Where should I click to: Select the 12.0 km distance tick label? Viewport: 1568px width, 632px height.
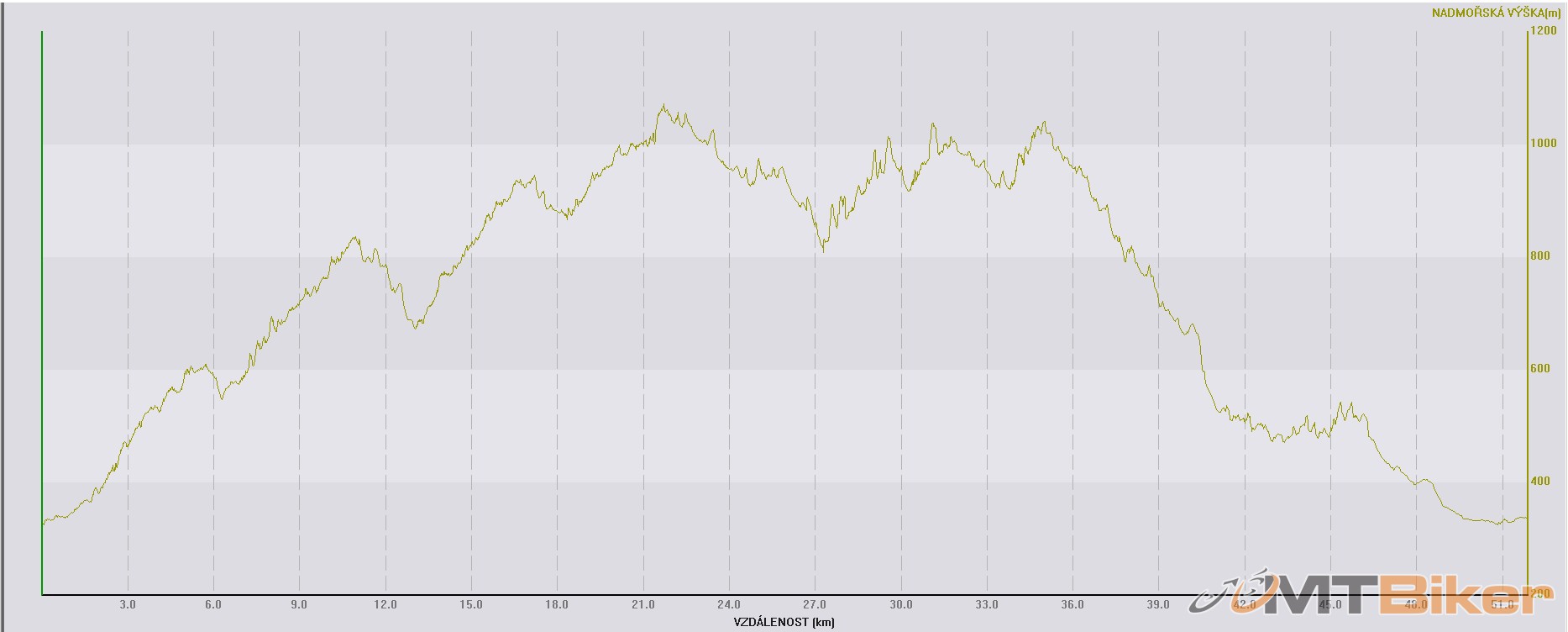[385, 604]
